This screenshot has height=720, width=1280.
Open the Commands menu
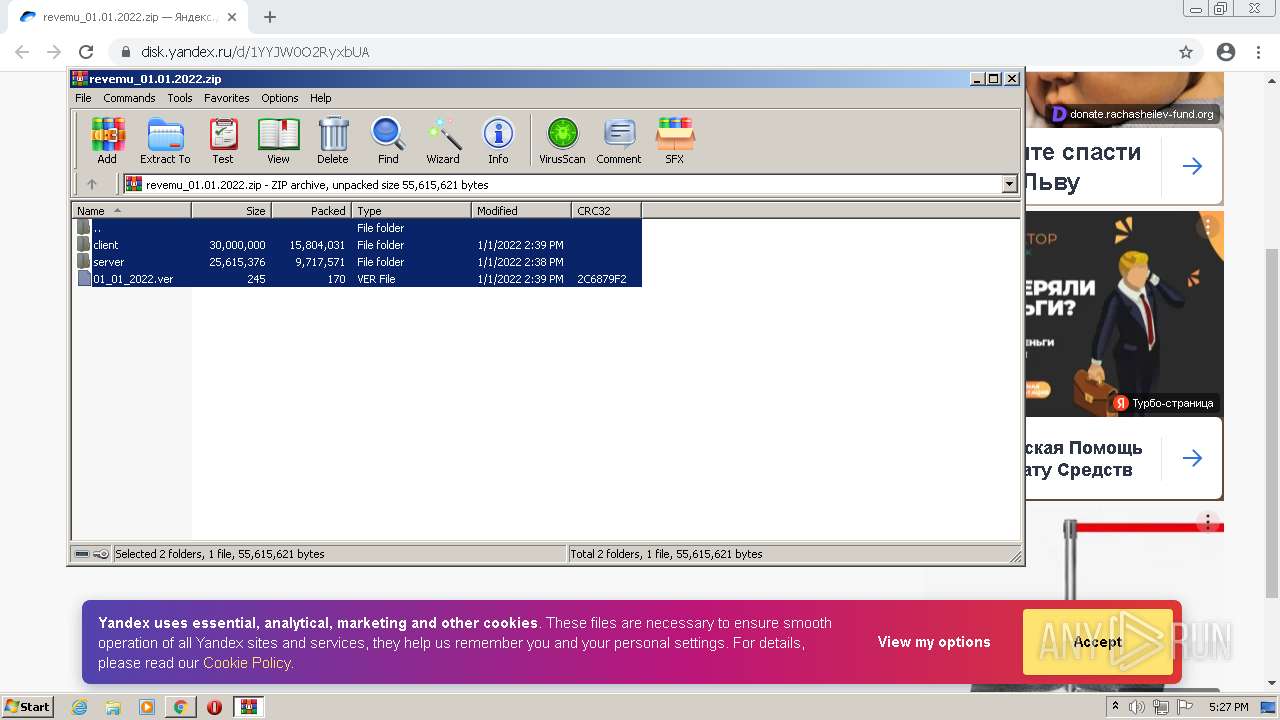click(x=129, y=98)
